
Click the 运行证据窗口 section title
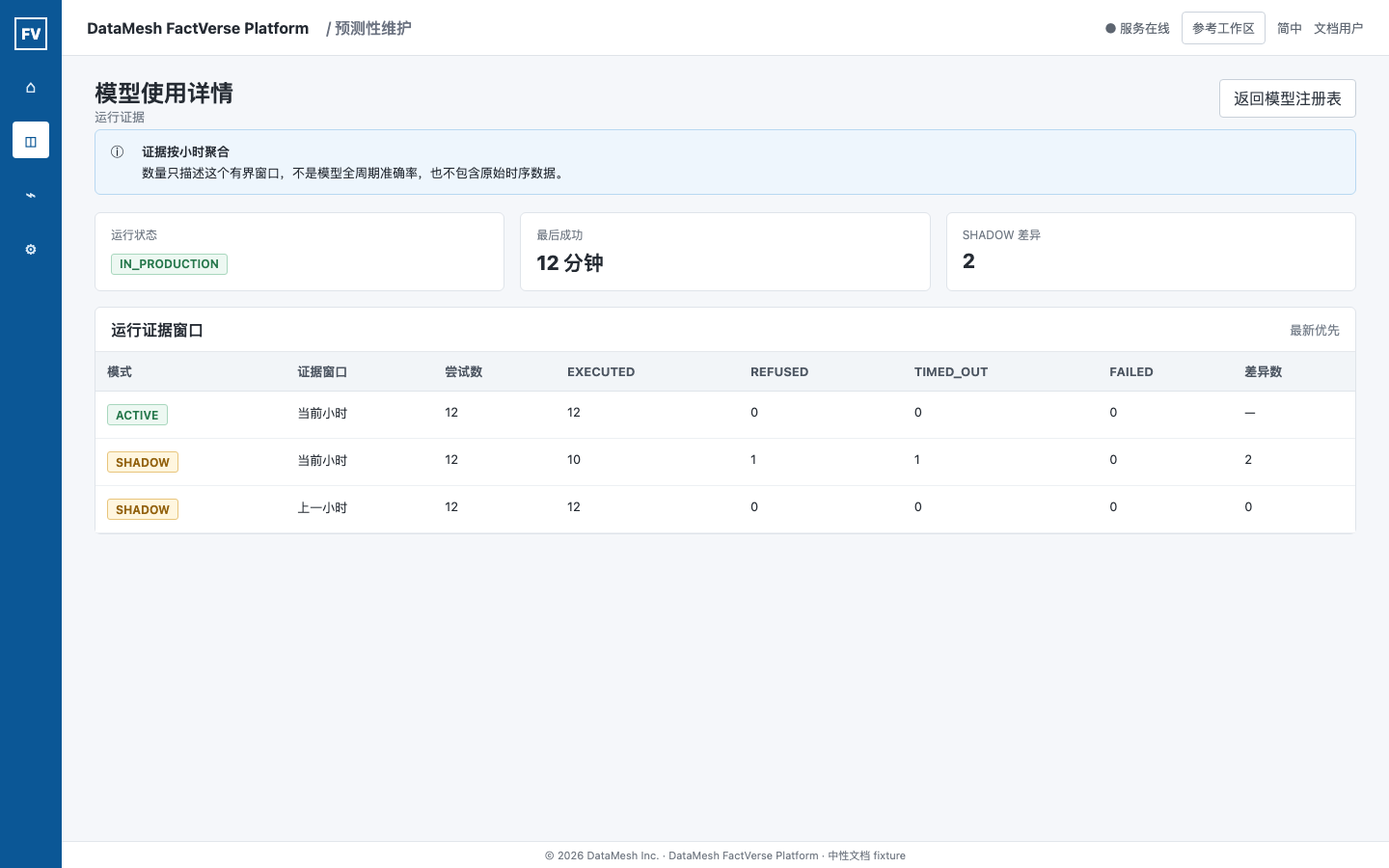point(157,331)
